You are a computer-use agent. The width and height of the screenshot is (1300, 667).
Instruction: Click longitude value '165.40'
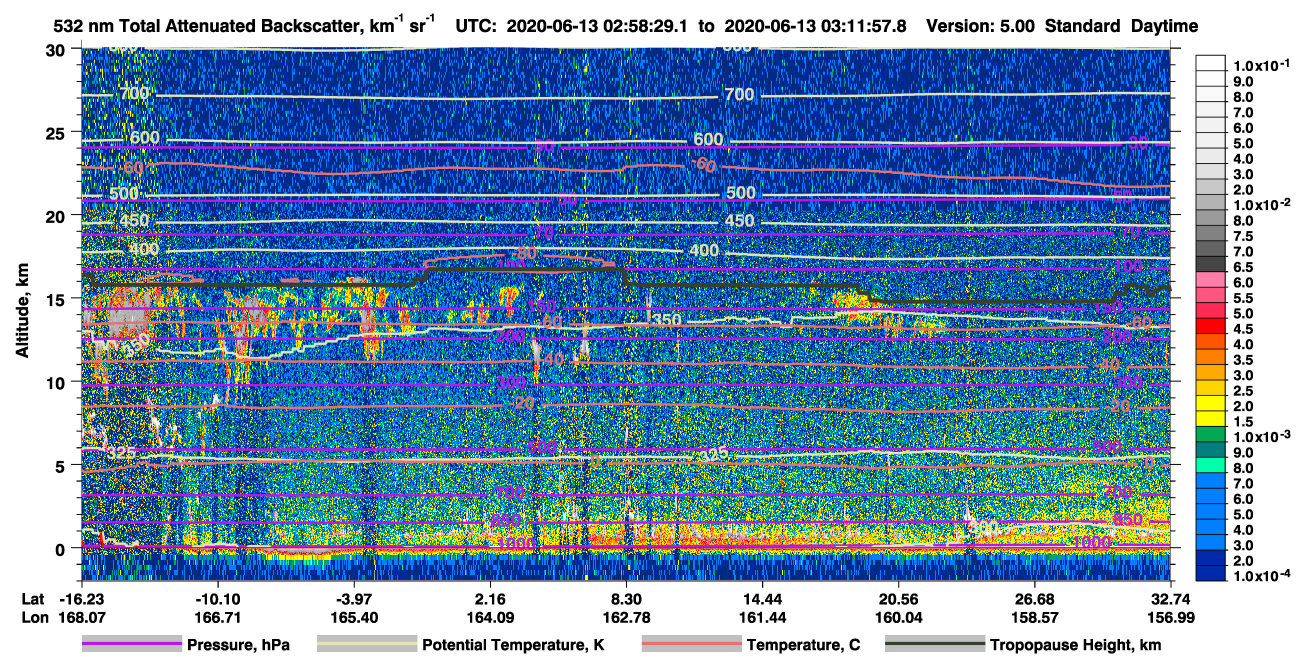click(354, 616)
